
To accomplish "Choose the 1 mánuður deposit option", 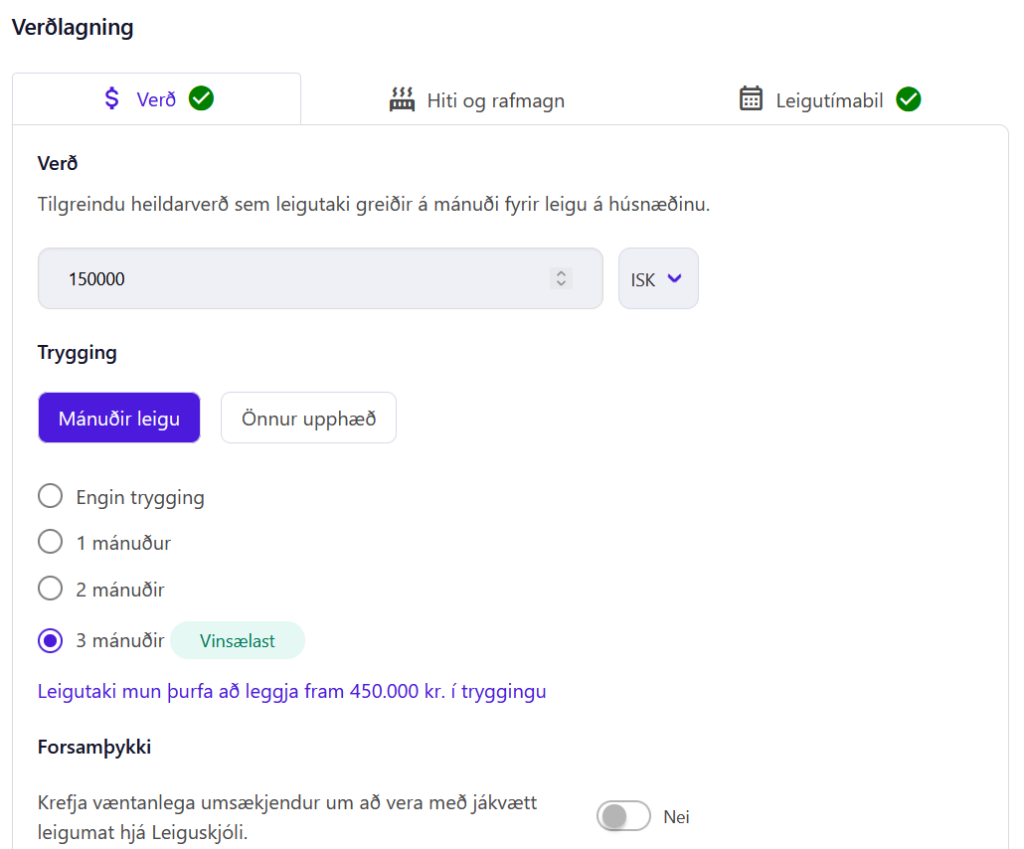I will pyautogui.click(x=50, y=543).
